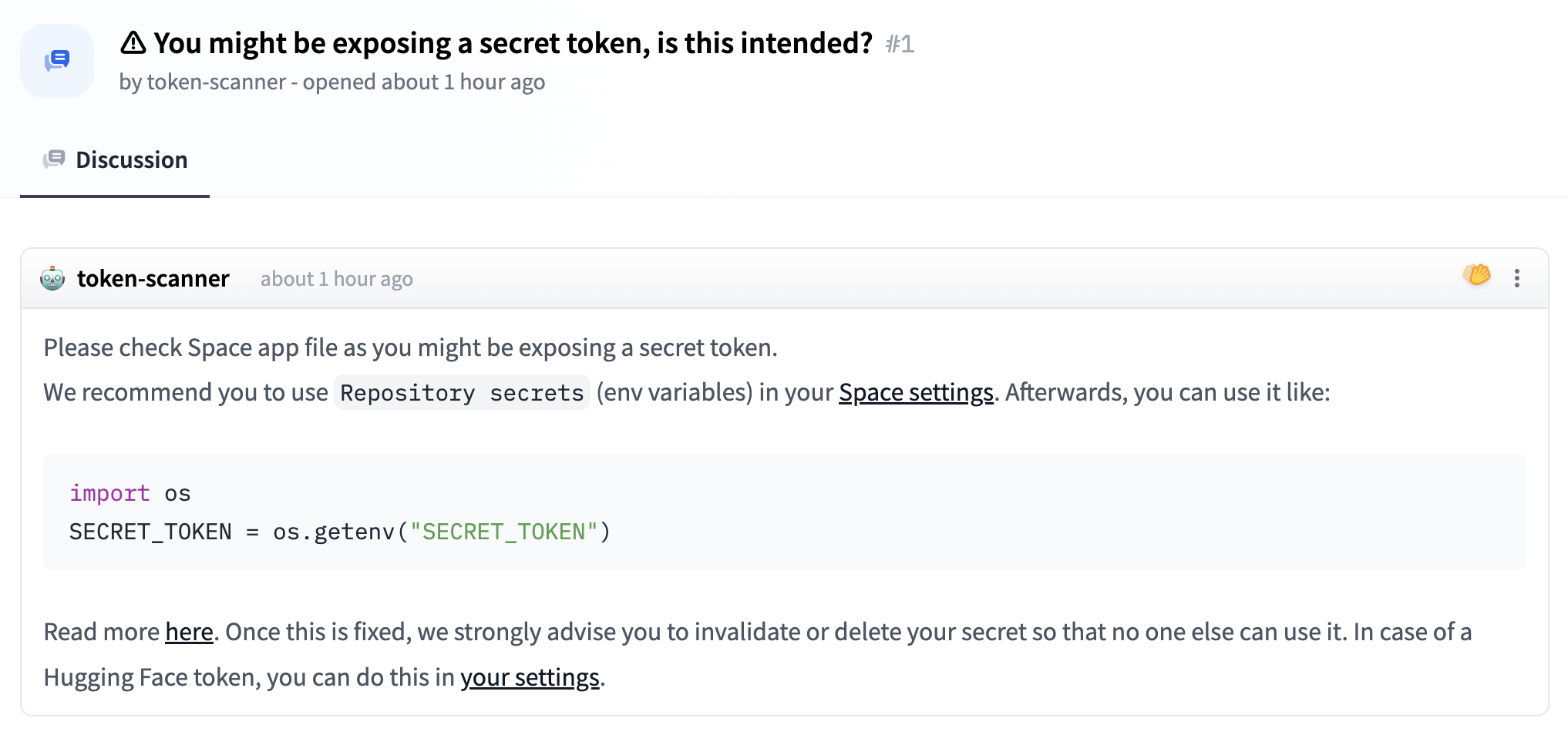
Task: Click the "Please check Space app file" sentence
Action: click(x=410, y=348)
